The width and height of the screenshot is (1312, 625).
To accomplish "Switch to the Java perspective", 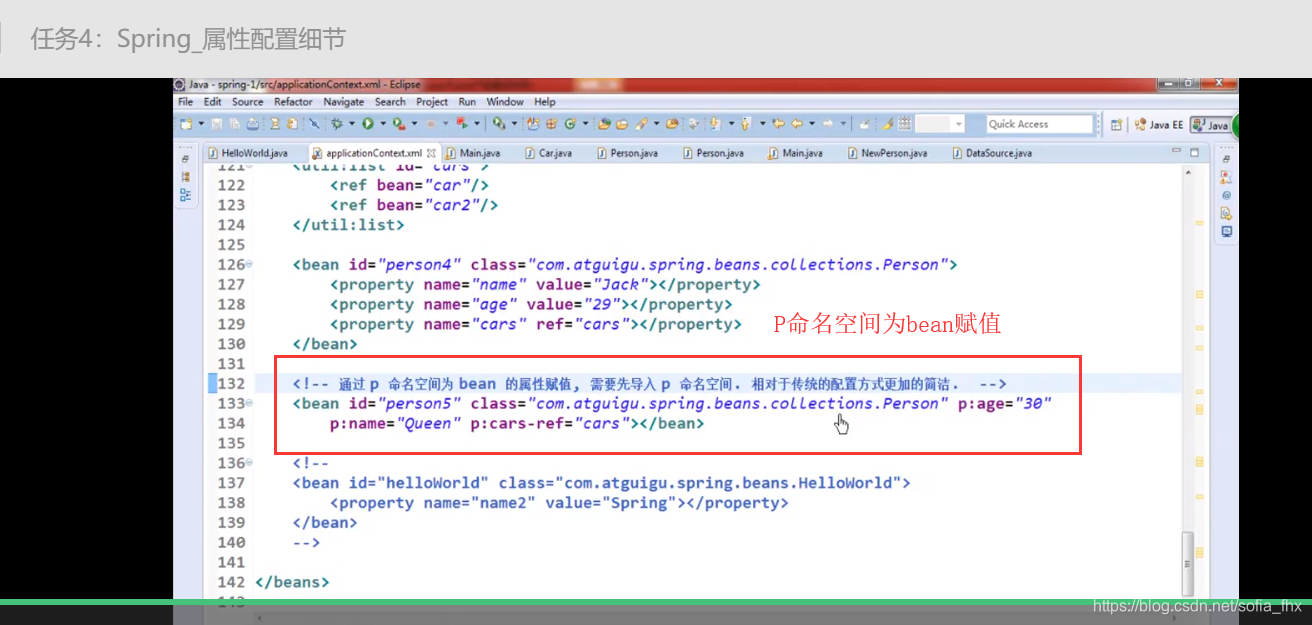I will point(1211,125).
